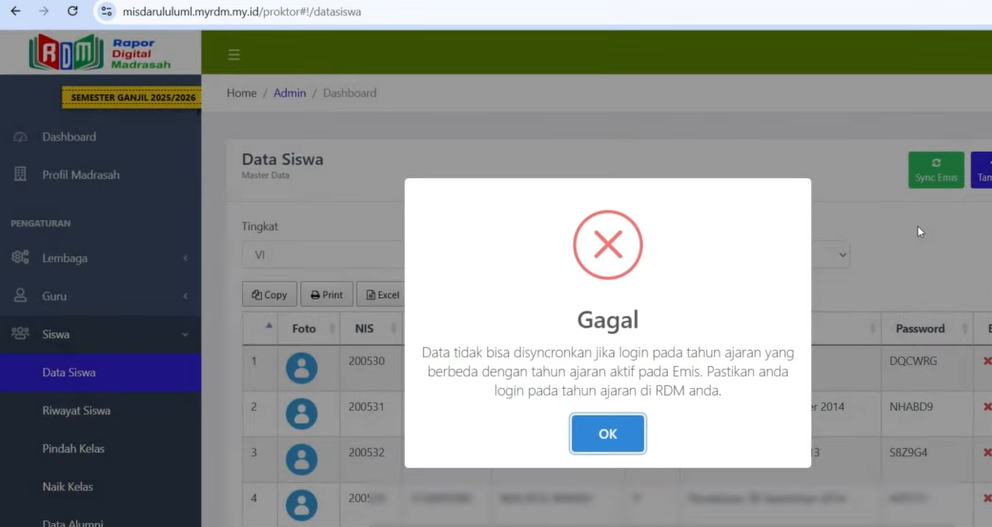Expand Guru chevron arrow
This screenshot has width=992, height=527.
point(185,296)
